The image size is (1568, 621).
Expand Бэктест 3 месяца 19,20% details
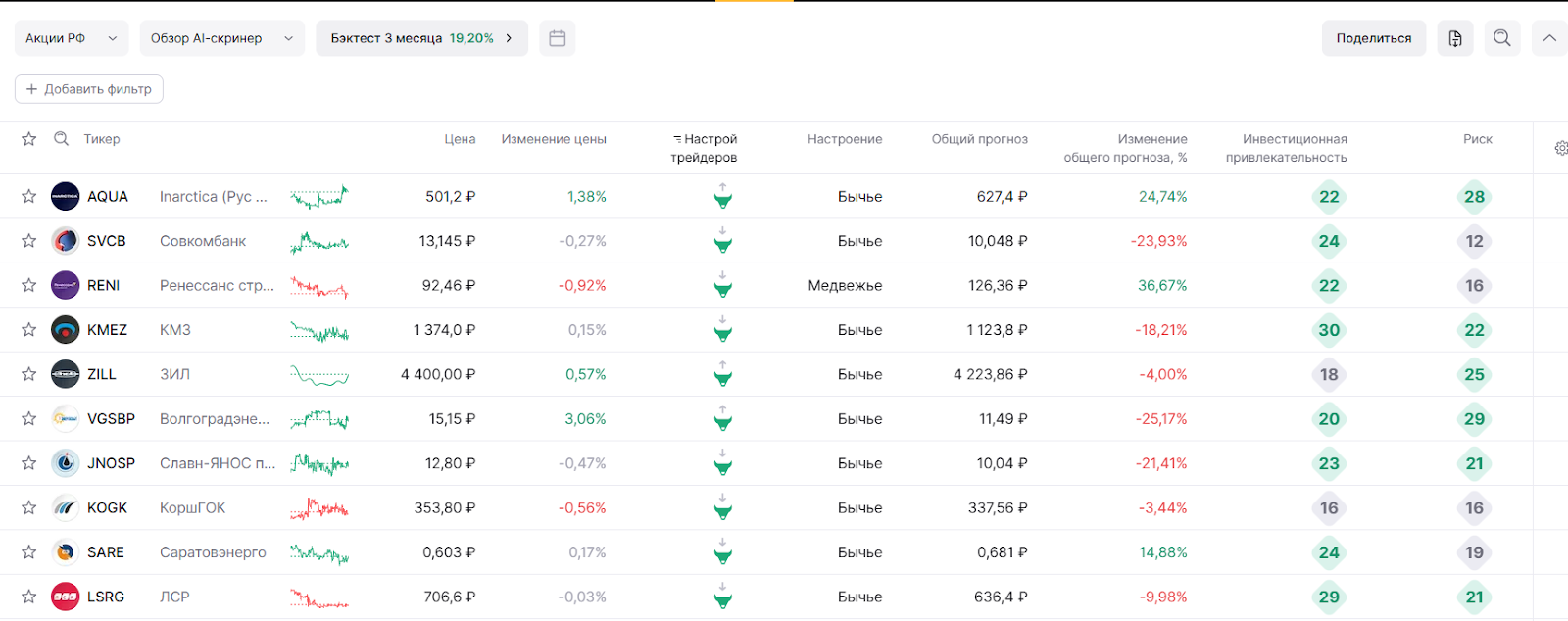(x=422, y=38)
